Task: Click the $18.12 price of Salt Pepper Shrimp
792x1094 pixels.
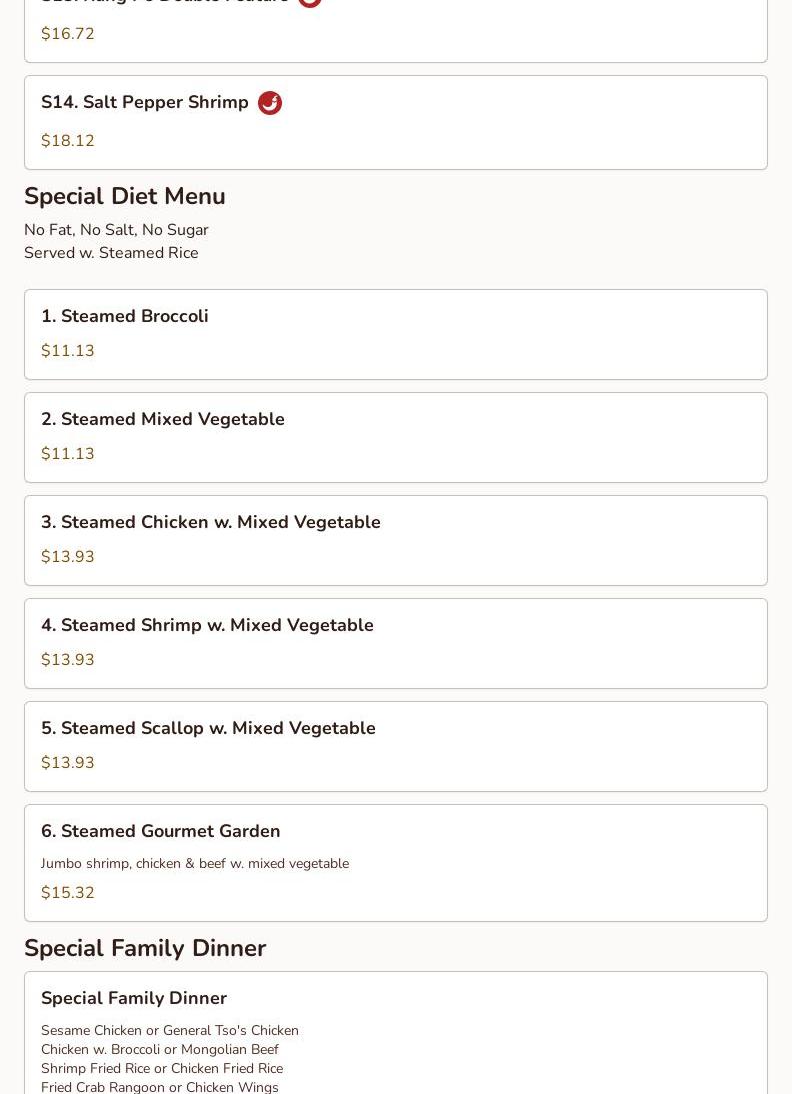Action: (x=68, y=140)
